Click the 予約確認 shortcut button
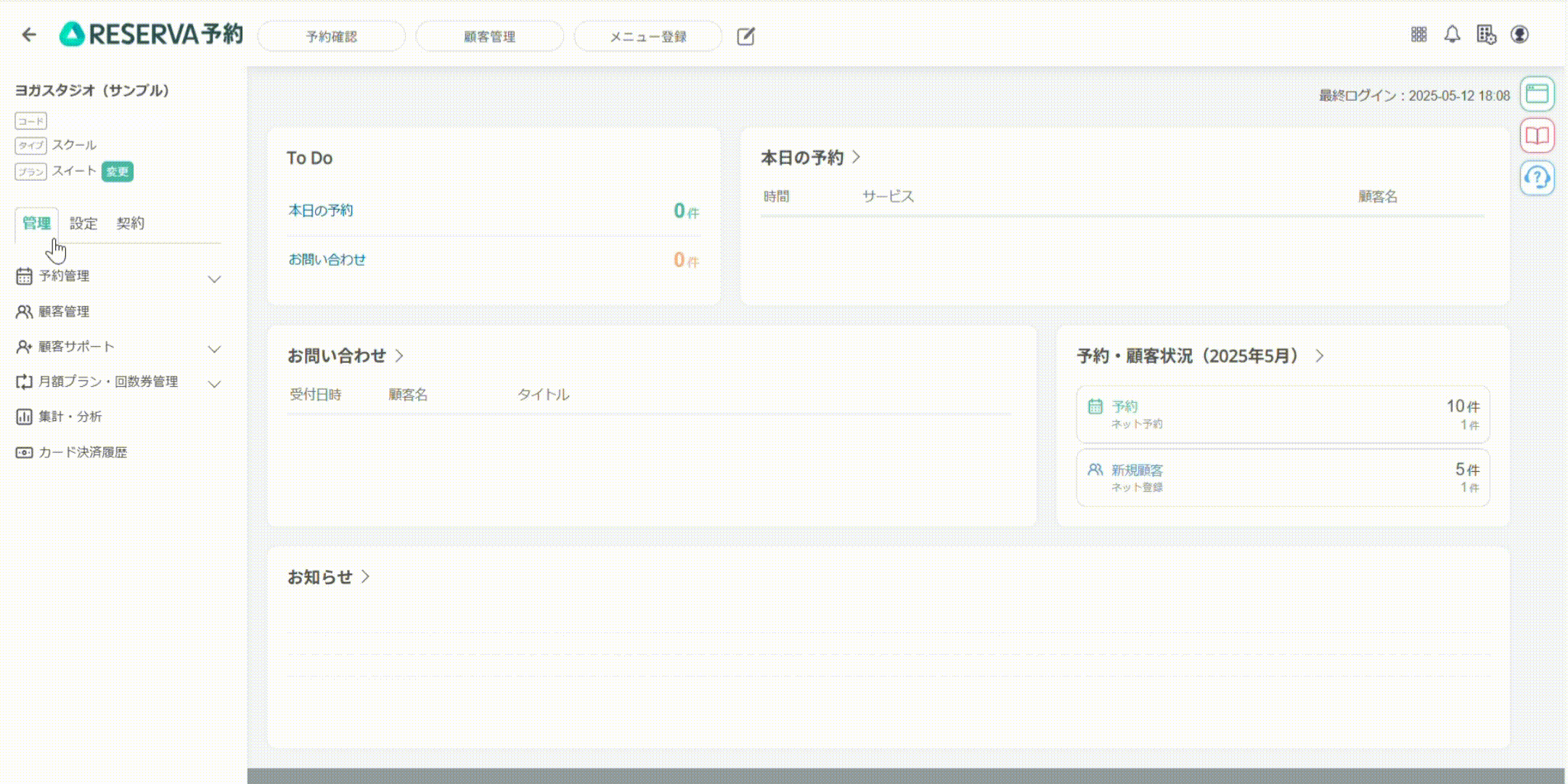The width and height of the screenshot is (1568, 784). 332,36
